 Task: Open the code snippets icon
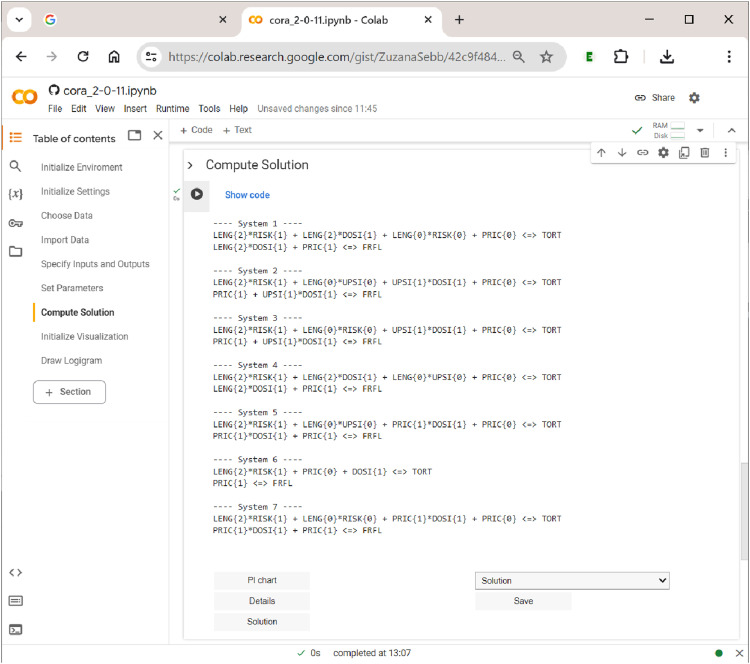[15, 573]
